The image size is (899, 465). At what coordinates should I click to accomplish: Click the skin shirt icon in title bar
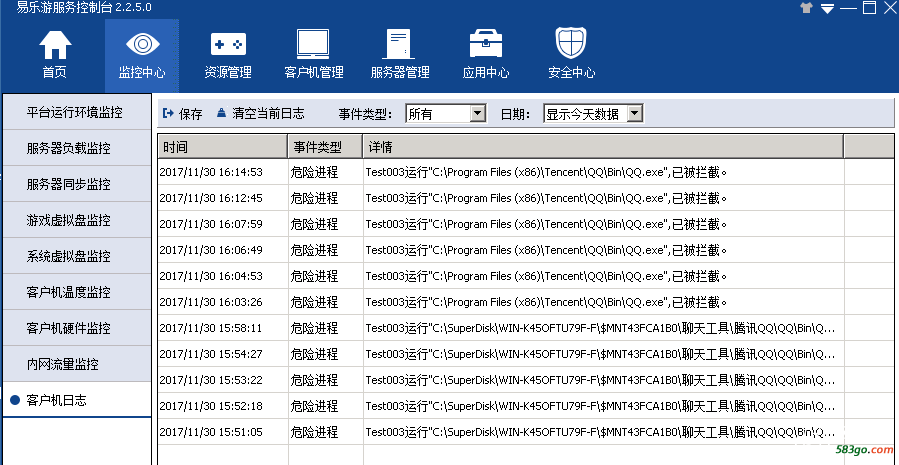pos(806,8)
